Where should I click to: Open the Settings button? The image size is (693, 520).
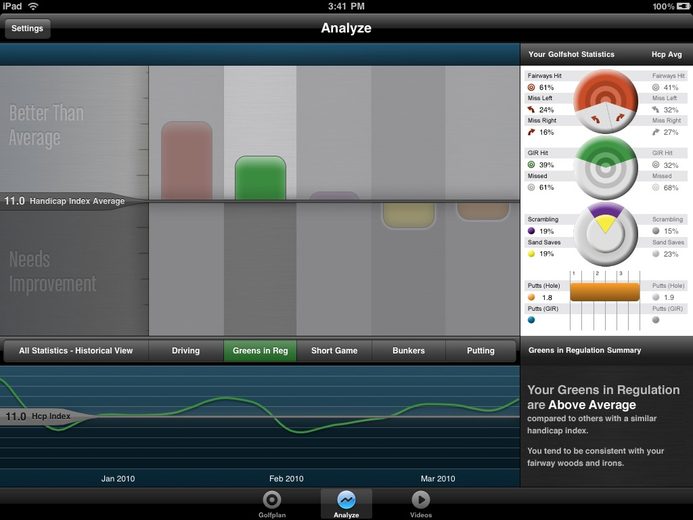[27, 28]
